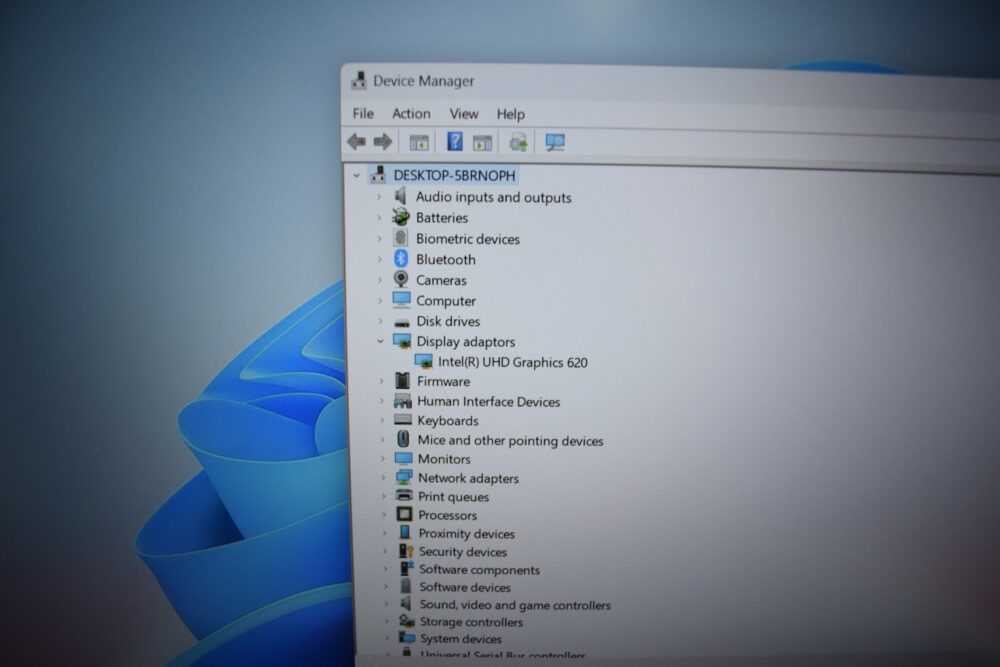Click the DESKTOP-5BRNOPH computer icon
The height and width of the screenshot is (667, 1000).
(x=379, y=174)
